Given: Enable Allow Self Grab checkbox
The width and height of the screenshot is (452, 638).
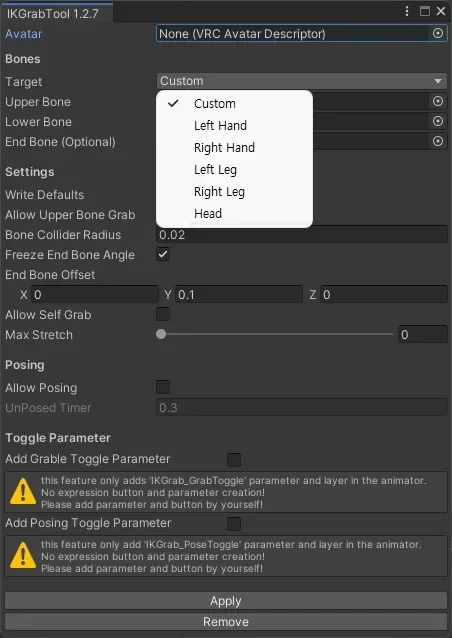Looking at the screenshot, I should [x=163, y=314].
